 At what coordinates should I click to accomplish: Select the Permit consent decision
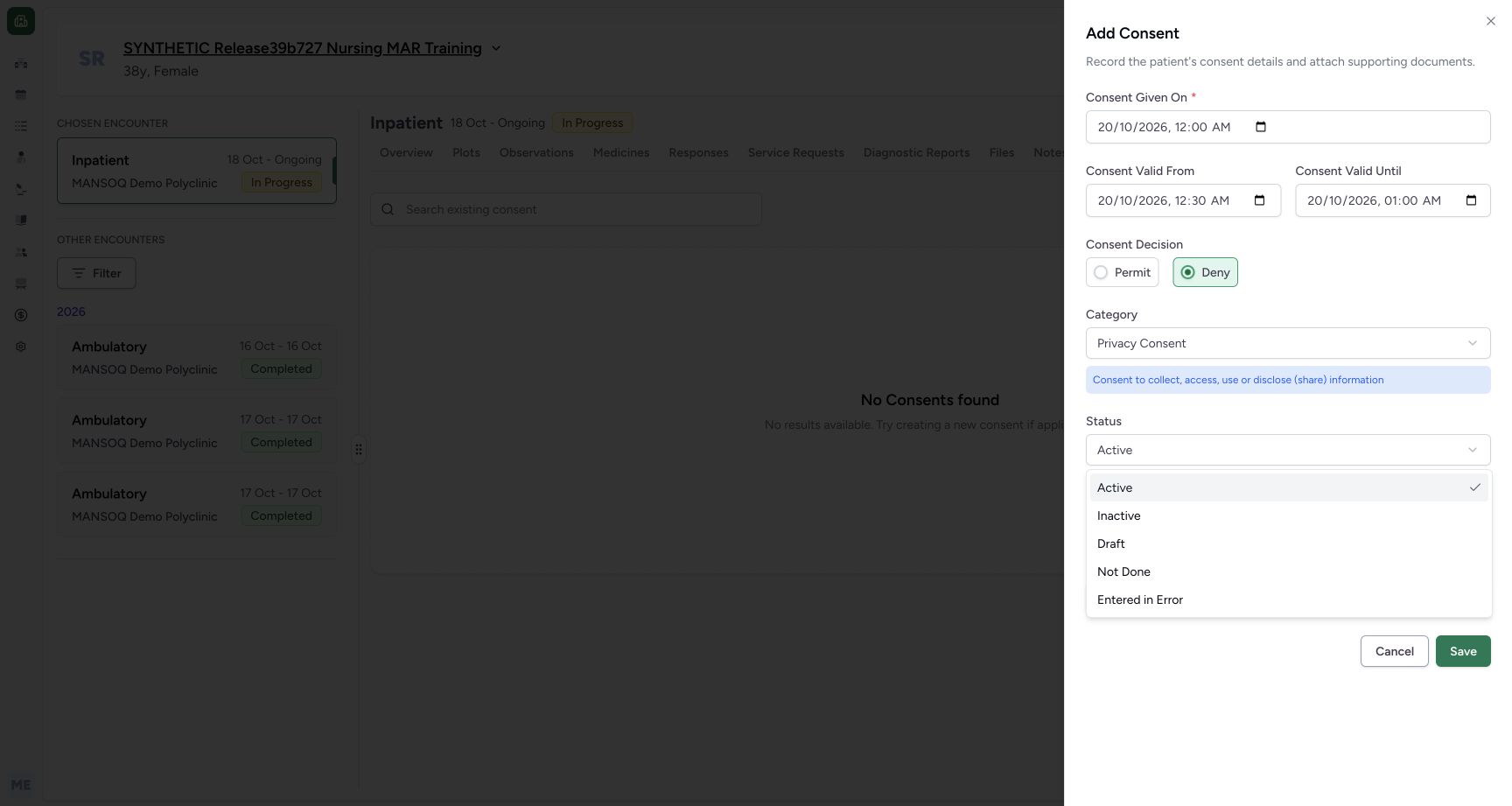1123,272
